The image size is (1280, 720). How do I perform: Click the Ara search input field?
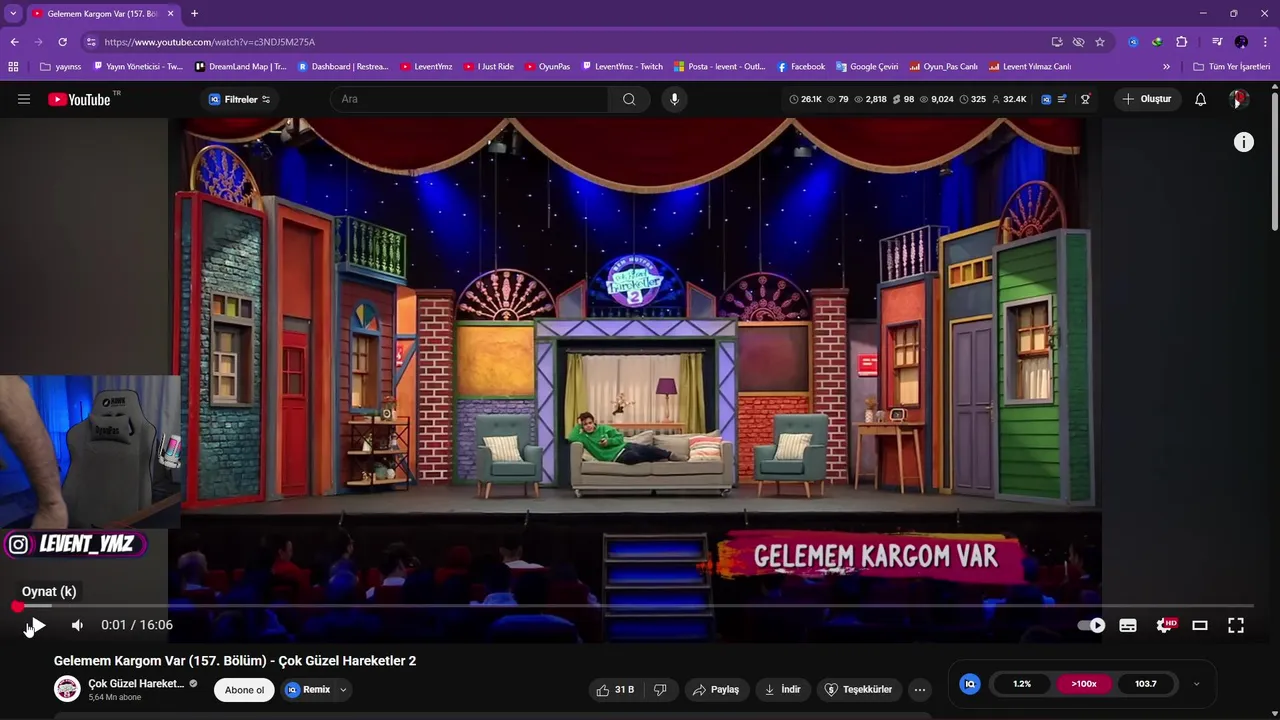[470, 99]
